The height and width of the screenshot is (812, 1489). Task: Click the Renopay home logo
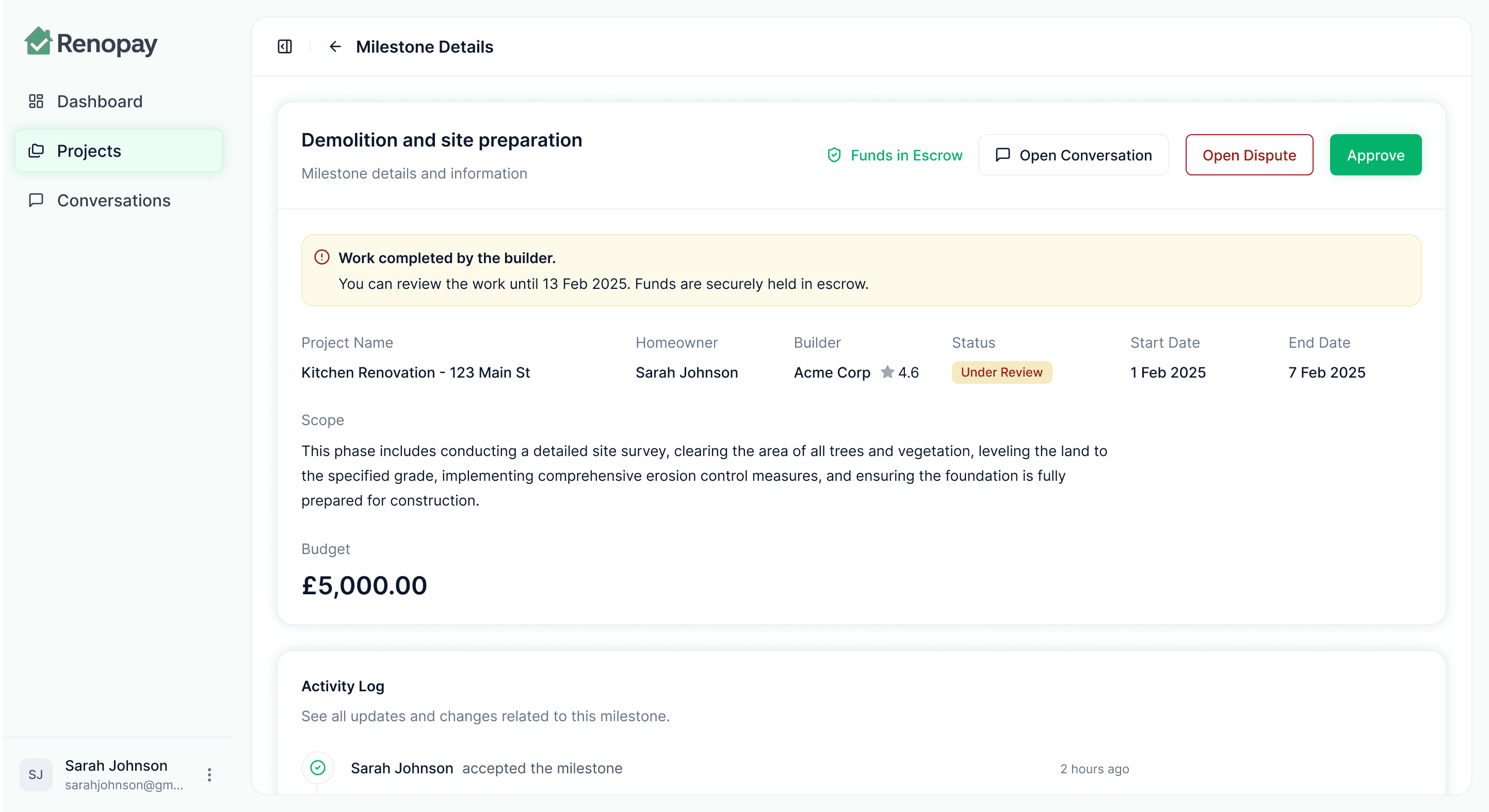91,42
